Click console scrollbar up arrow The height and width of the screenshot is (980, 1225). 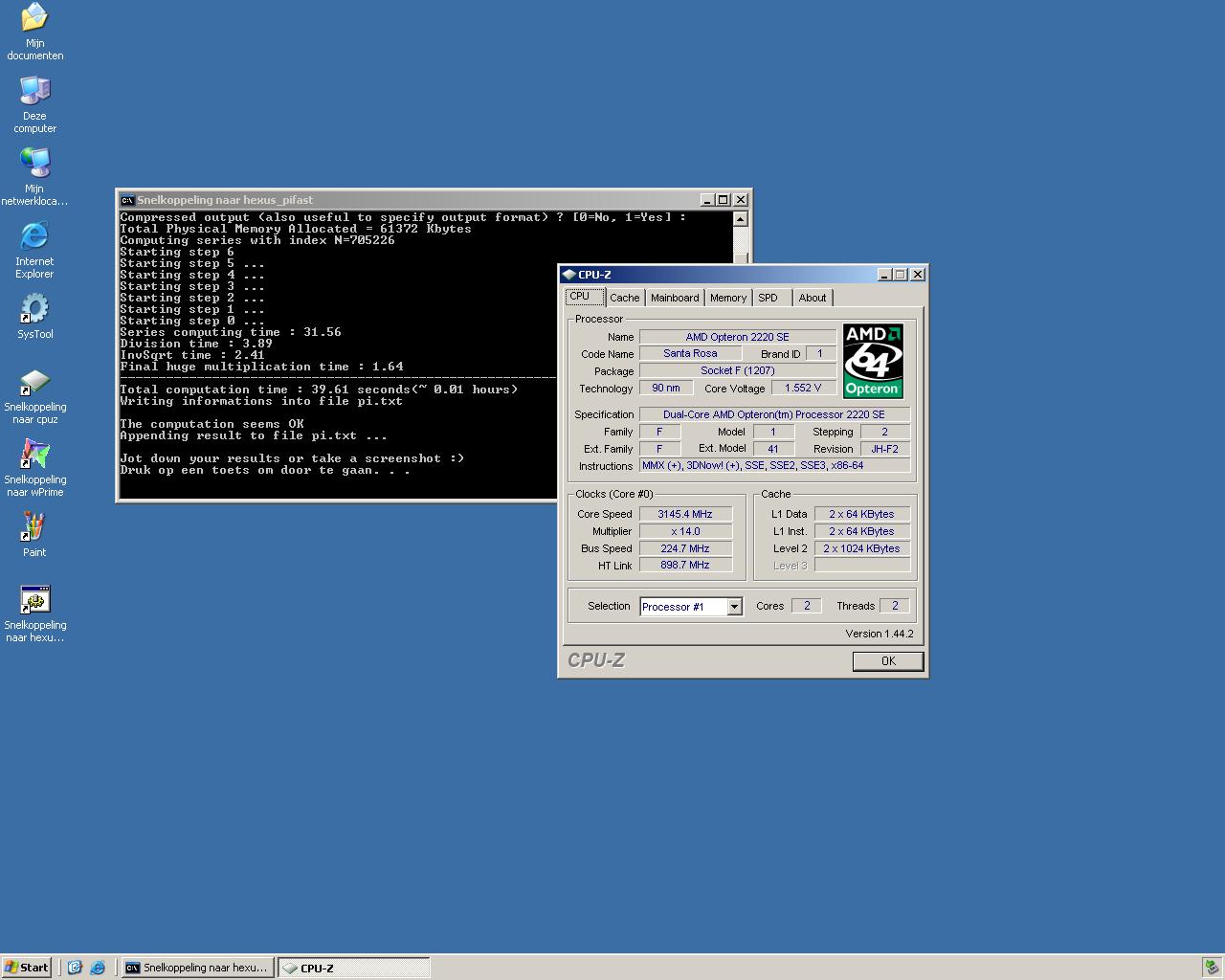tap(740, 219)
